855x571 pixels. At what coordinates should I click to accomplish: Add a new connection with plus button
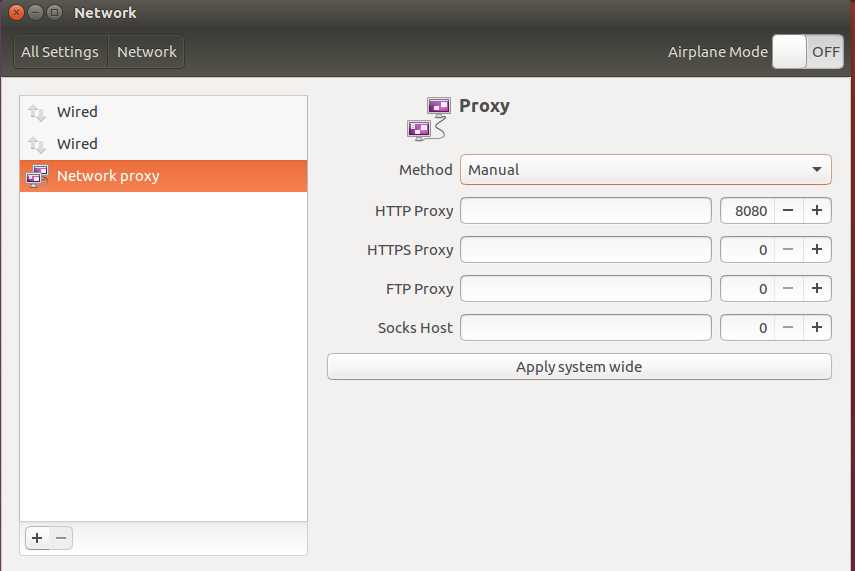[37, 538]
